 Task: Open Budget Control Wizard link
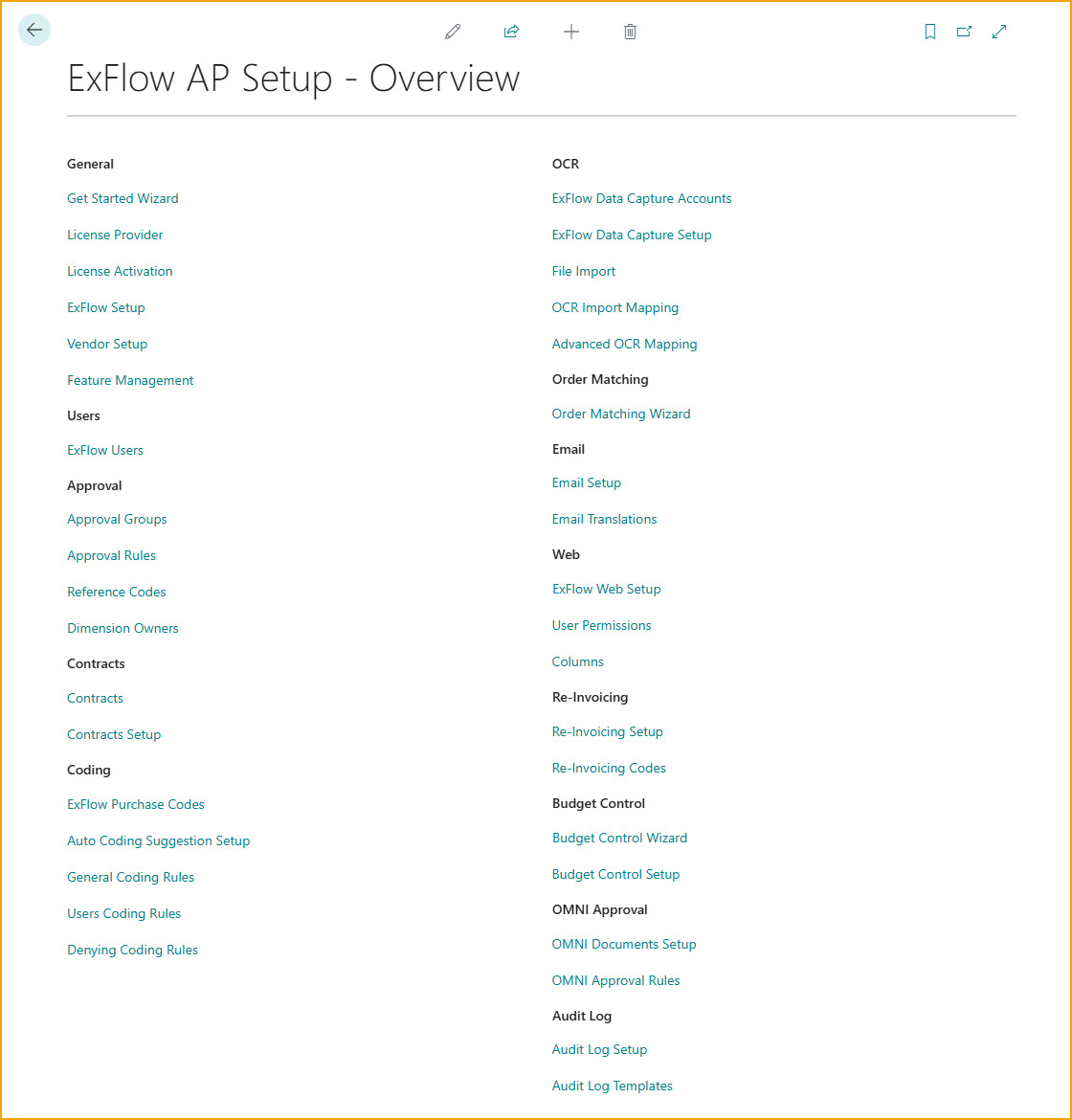pos(619,839)
